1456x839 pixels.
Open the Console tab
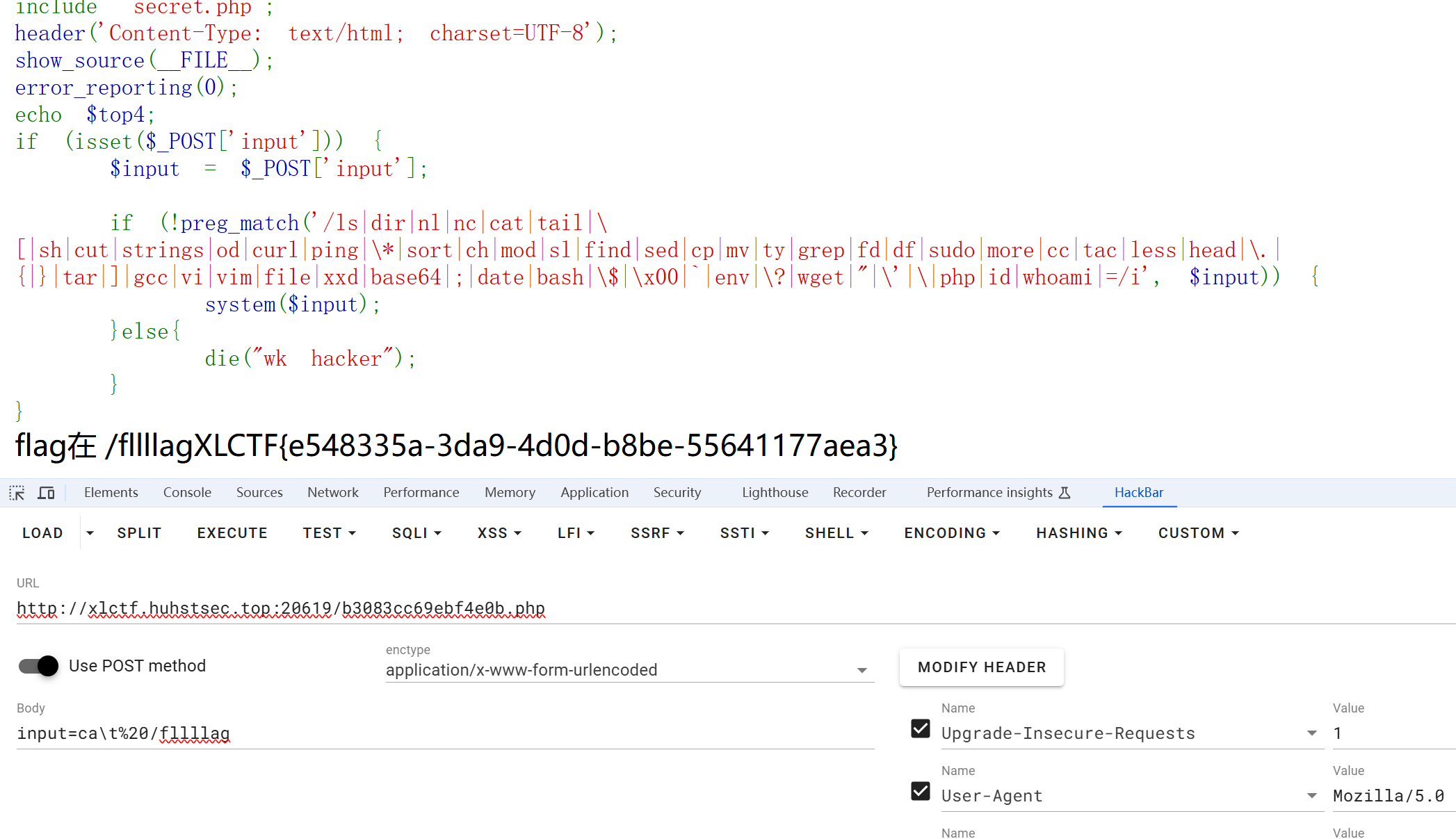(x=187, y=493)
